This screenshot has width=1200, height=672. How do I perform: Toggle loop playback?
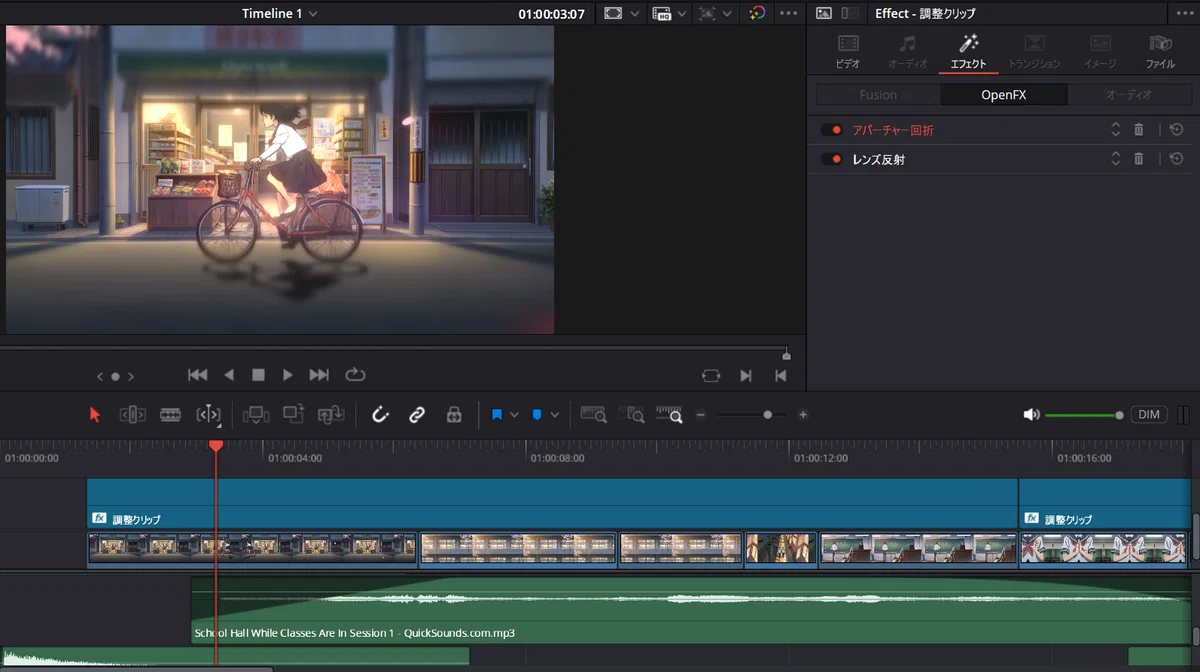pyautogui.click(x=355, y=375)
